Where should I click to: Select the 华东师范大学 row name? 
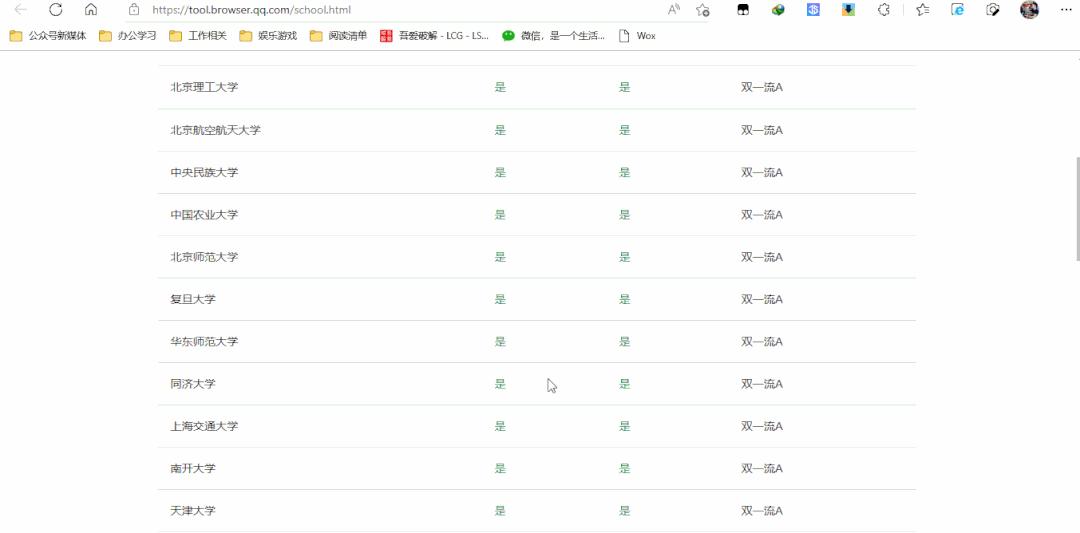coord(205,342)
